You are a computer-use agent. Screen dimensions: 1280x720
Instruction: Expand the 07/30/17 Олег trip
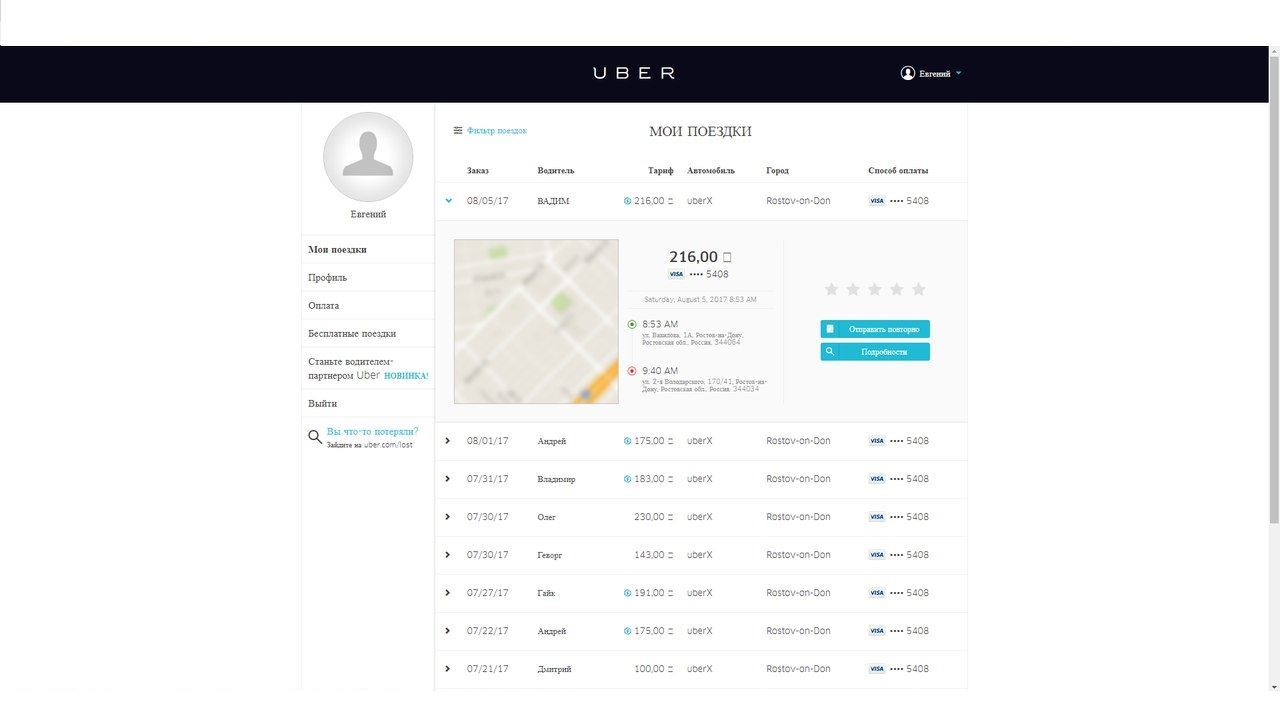(x=448, y=517)
